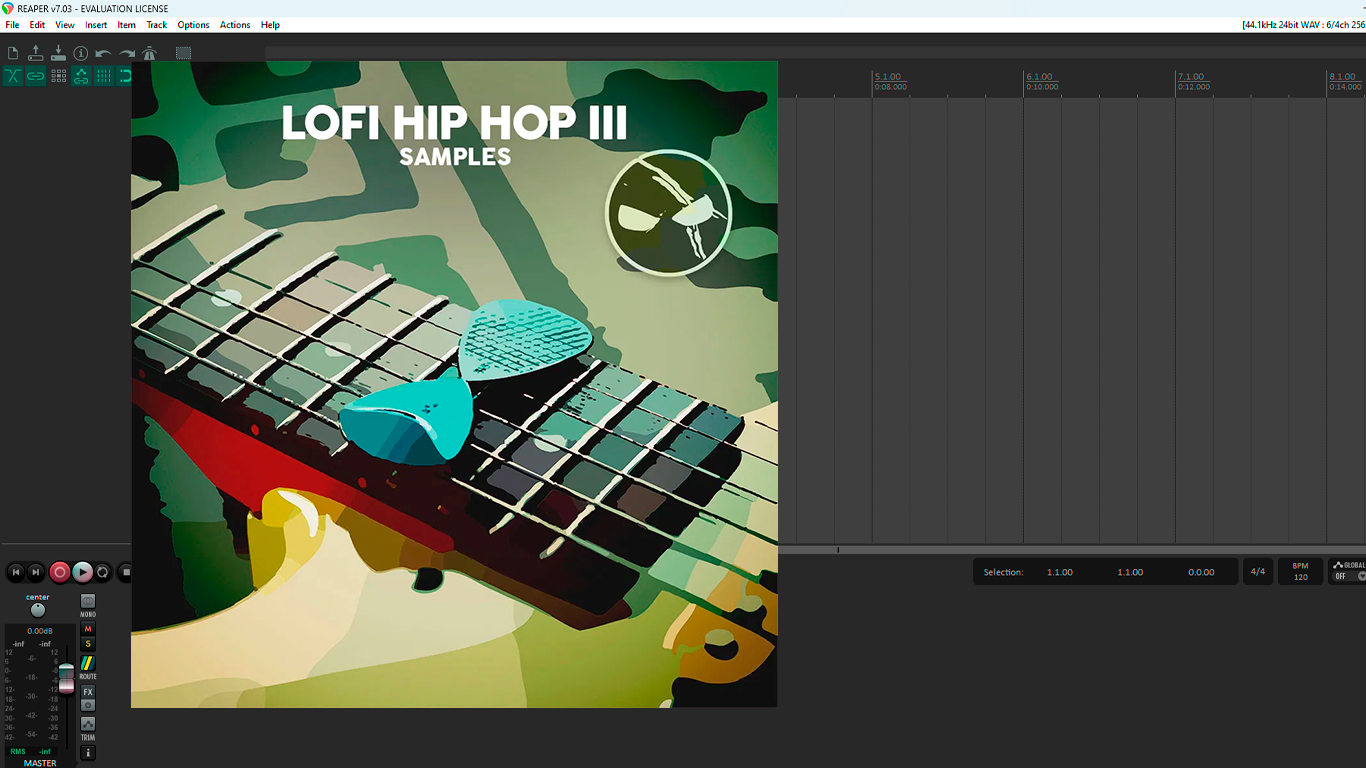The height and width of the screenshot is (768, 1366).
Task: Open the Options menu
Action: [193, 25]
